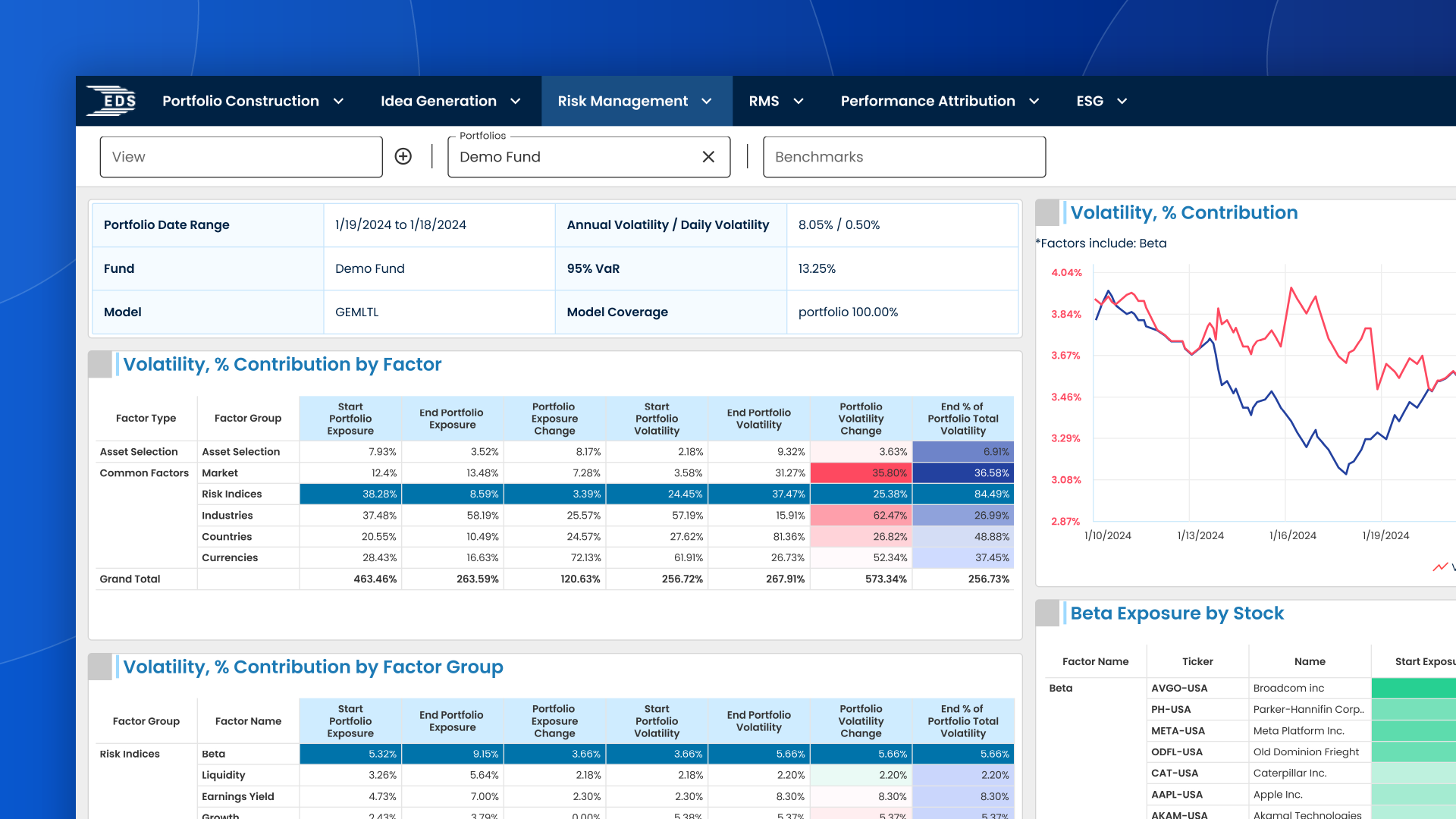The height and width of the screenshot is (819, 1456).
Task: Click the CAT-USA ticker
Action: [1175, 773]
